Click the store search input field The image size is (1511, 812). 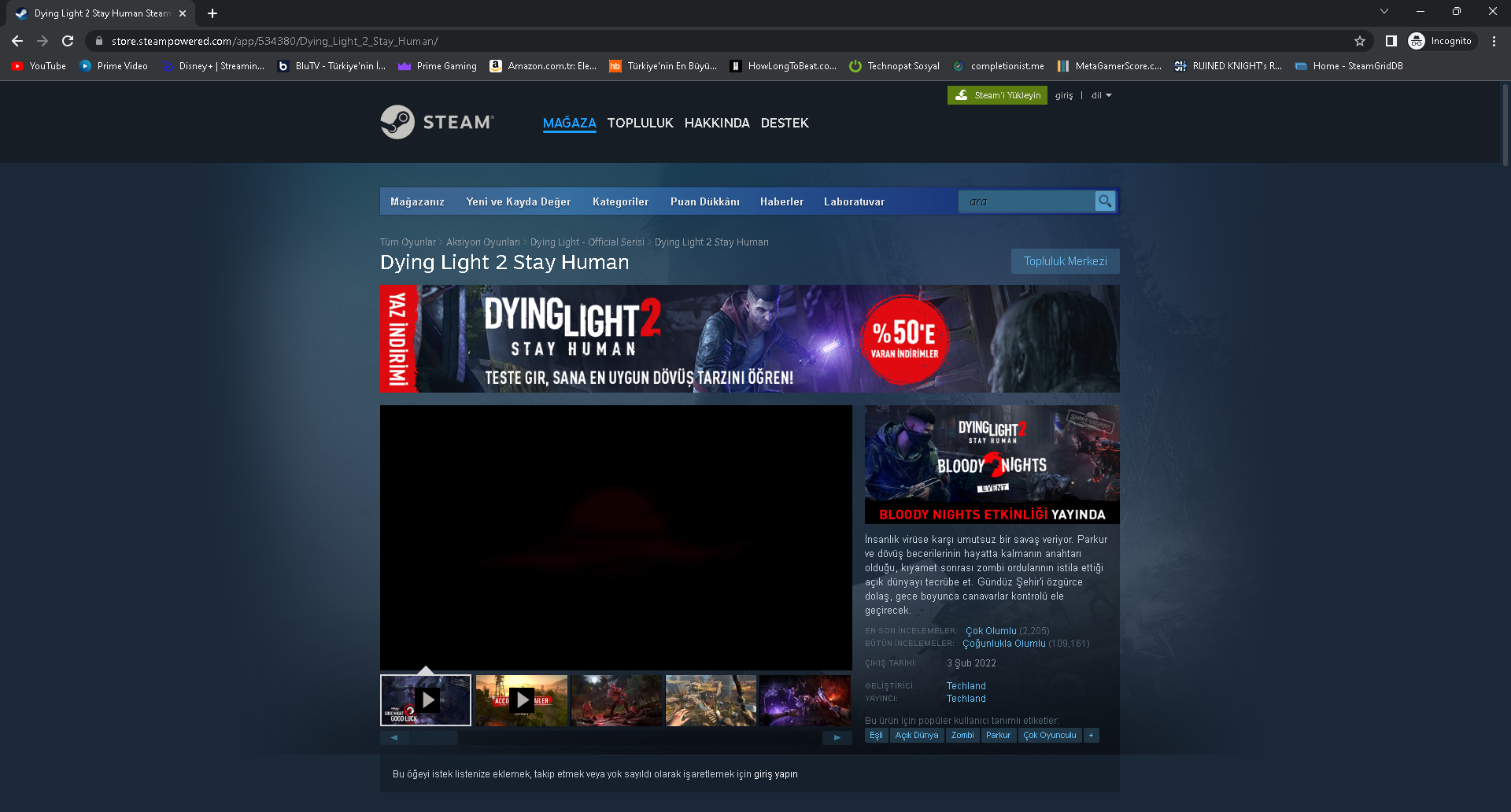coord(1027,201)
